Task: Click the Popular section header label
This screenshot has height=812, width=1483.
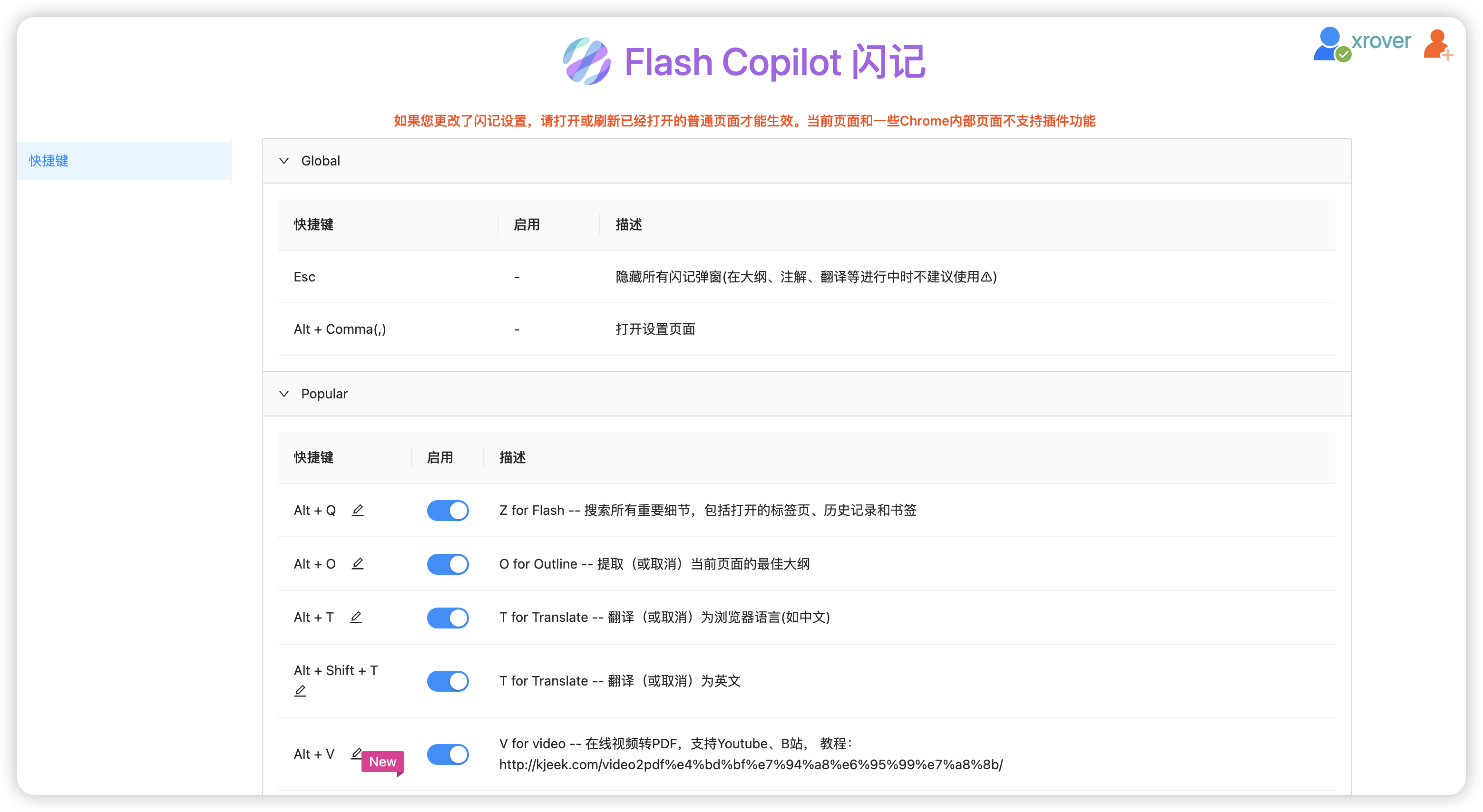Action: coord(324,394)
